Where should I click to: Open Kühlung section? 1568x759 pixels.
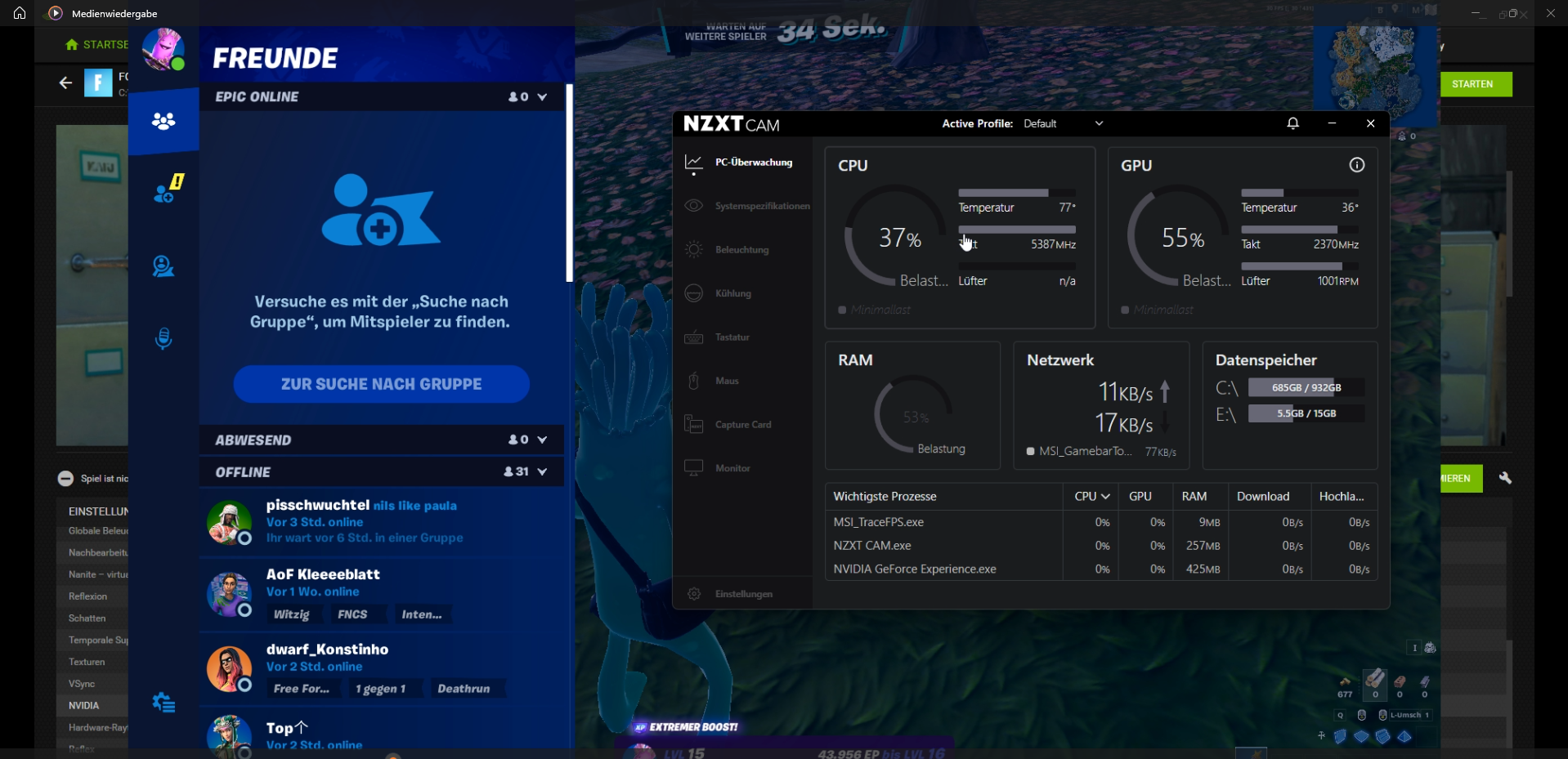[733, 293]
